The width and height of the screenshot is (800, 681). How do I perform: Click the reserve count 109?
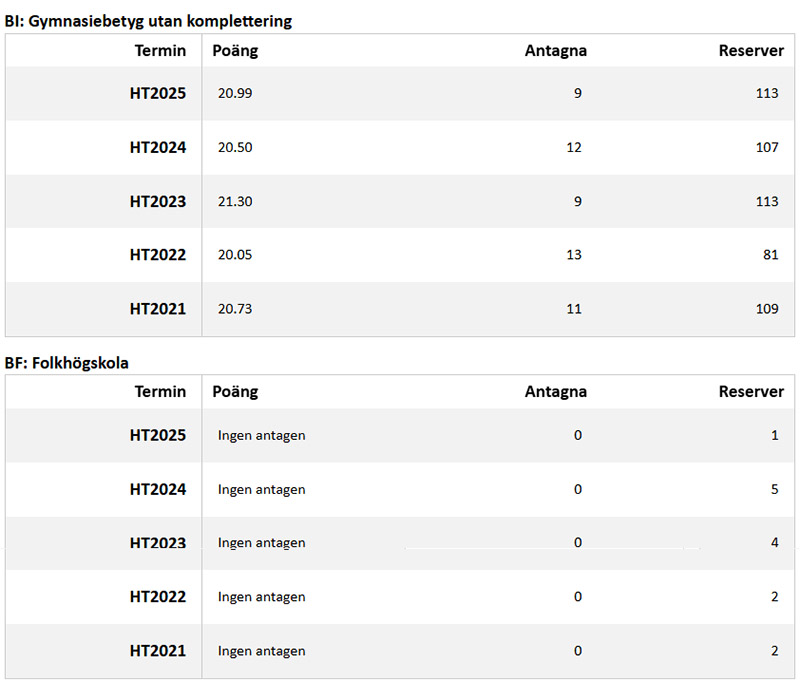pyautogui.click(x=767, y=309)
